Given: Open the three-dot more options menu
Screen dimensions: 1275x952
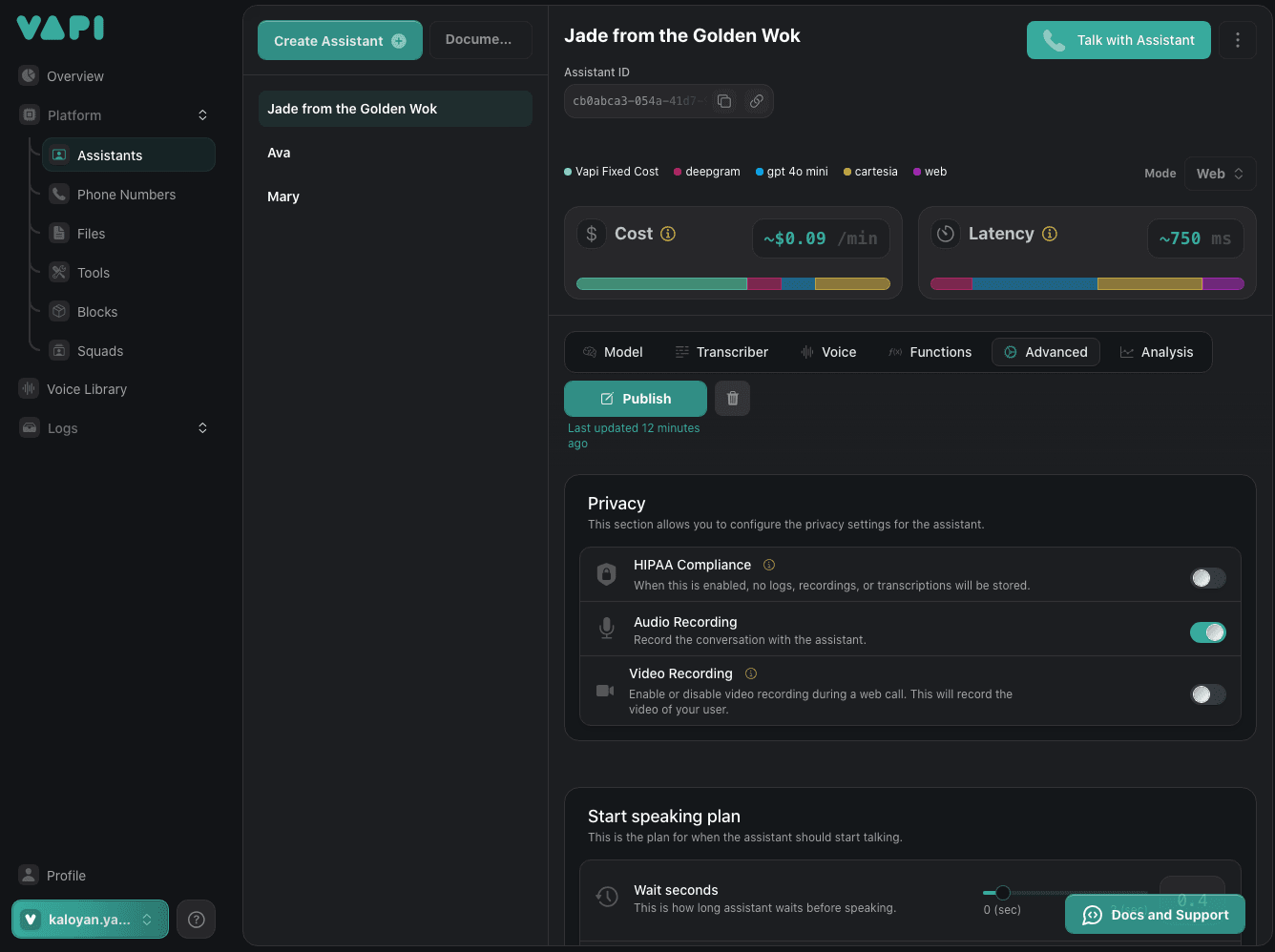Looking at the screenshot, I should pos(1238,40).
